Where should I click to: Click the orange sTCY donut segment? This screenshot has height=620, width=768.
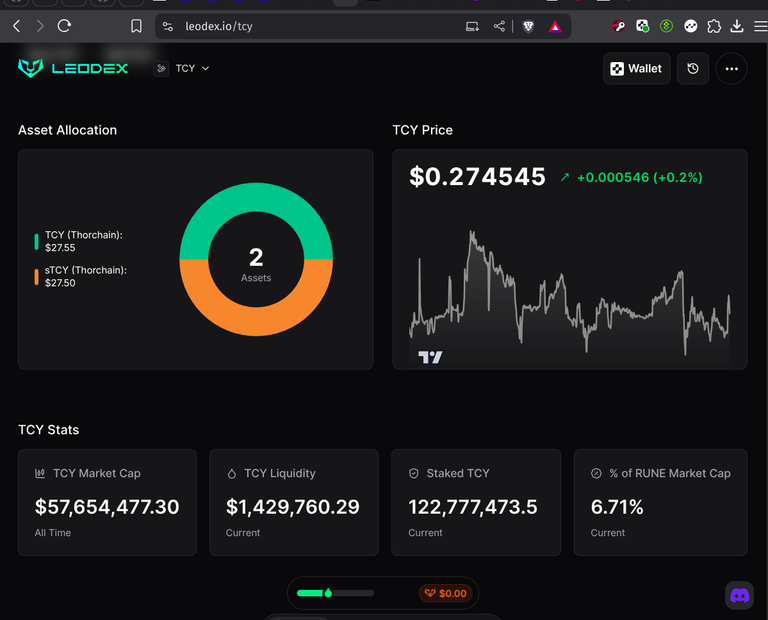(256, 321)
